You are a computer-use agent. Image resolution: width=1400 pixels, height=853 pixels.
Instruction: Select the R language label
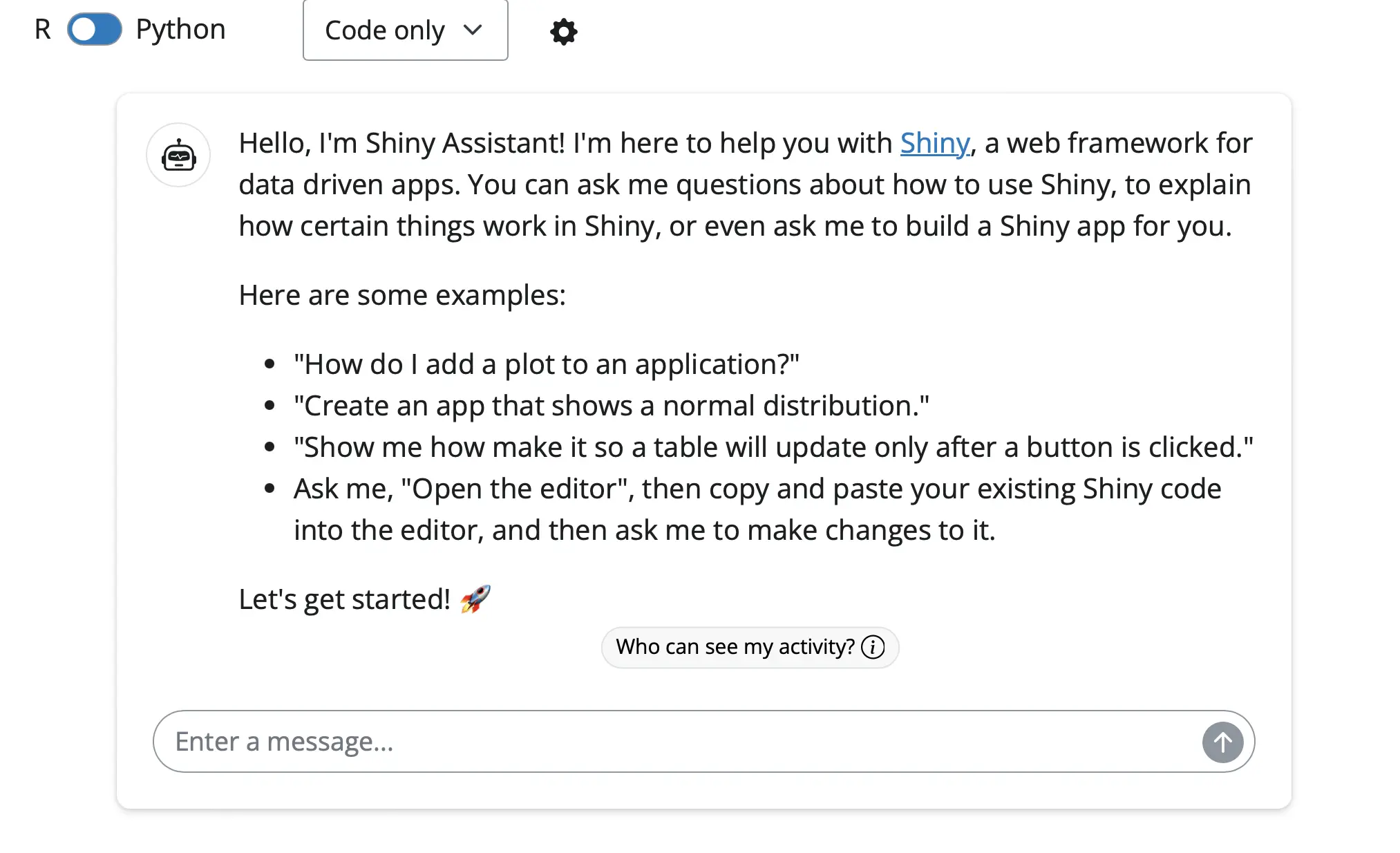tap(43, 30)
